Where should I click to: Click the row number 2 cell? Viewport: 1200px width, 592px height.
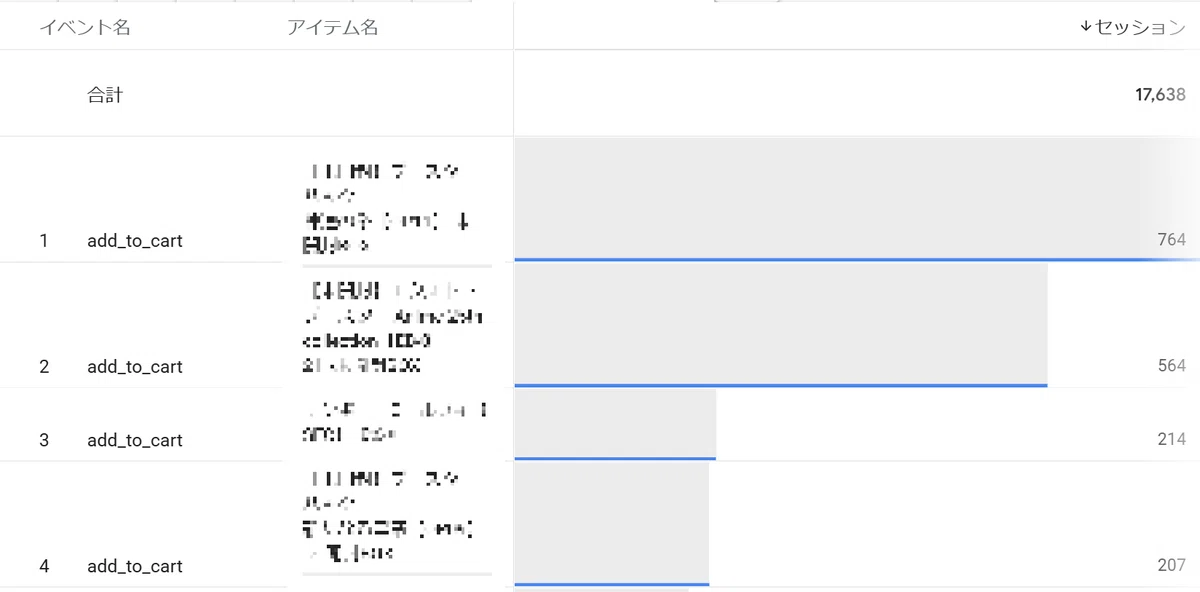(x=44, y=367)
